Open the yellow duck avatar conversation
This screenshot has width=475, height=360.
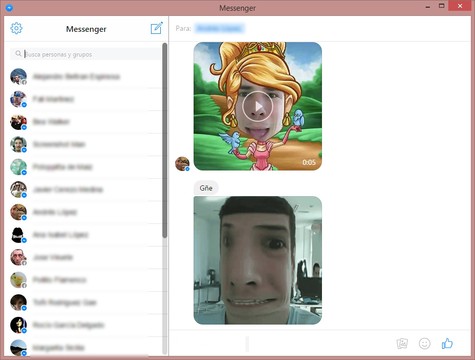point(86,280)
